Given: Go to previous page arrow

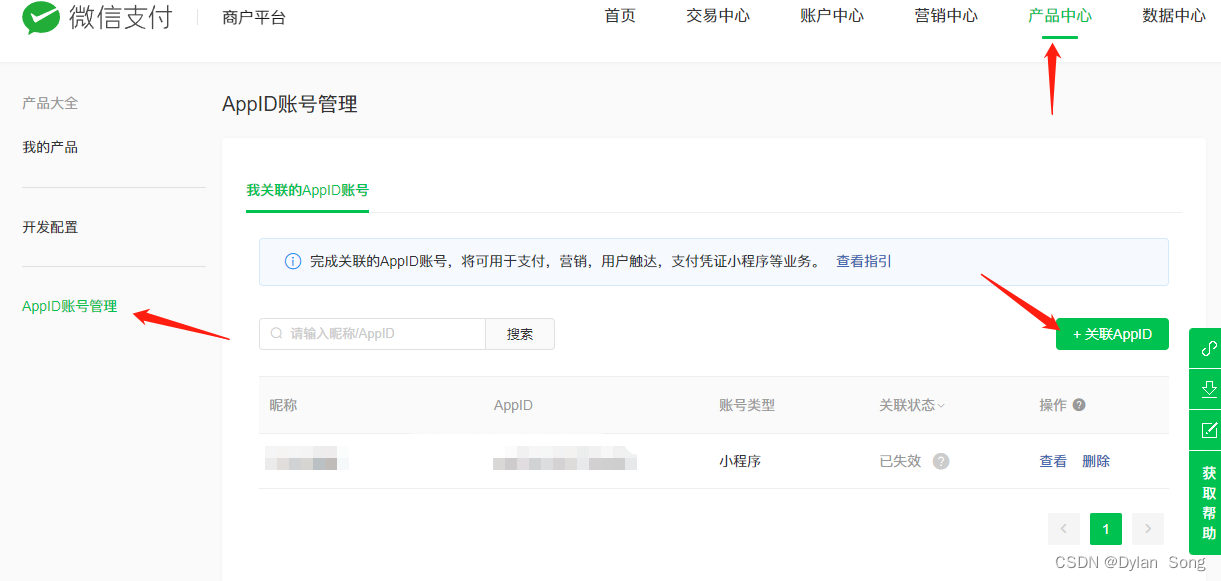Looking at the screenshot, I should (x=1064, y=529).
